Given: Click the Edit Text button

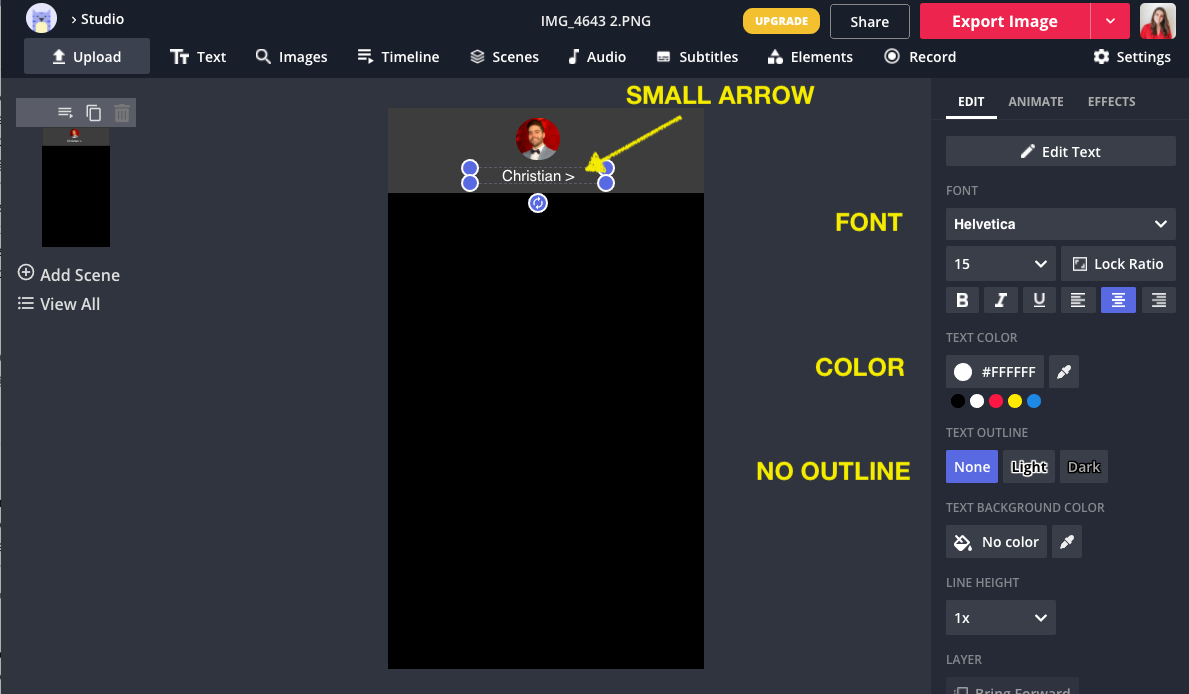Looking at the screenshot, I should [1061, 151].
